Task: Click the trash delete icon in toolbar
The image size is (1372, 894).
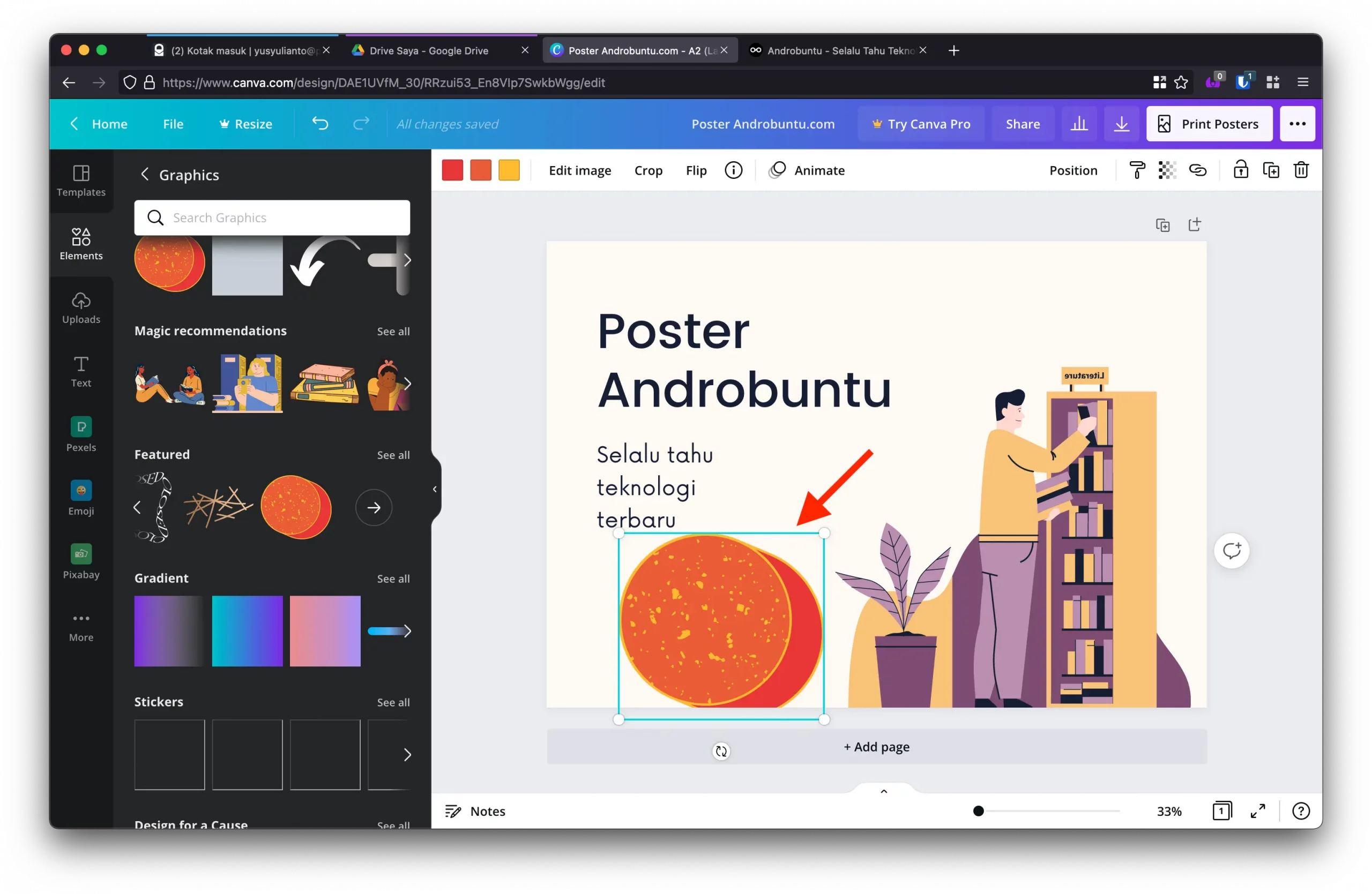Action: pyautogui.click(x=1301, y=170)
